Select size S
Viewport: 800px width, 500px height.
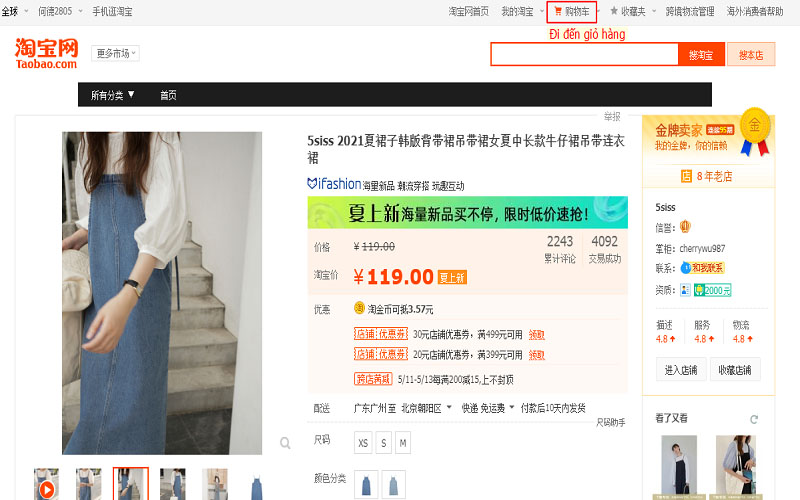click(x=384, y=442)
